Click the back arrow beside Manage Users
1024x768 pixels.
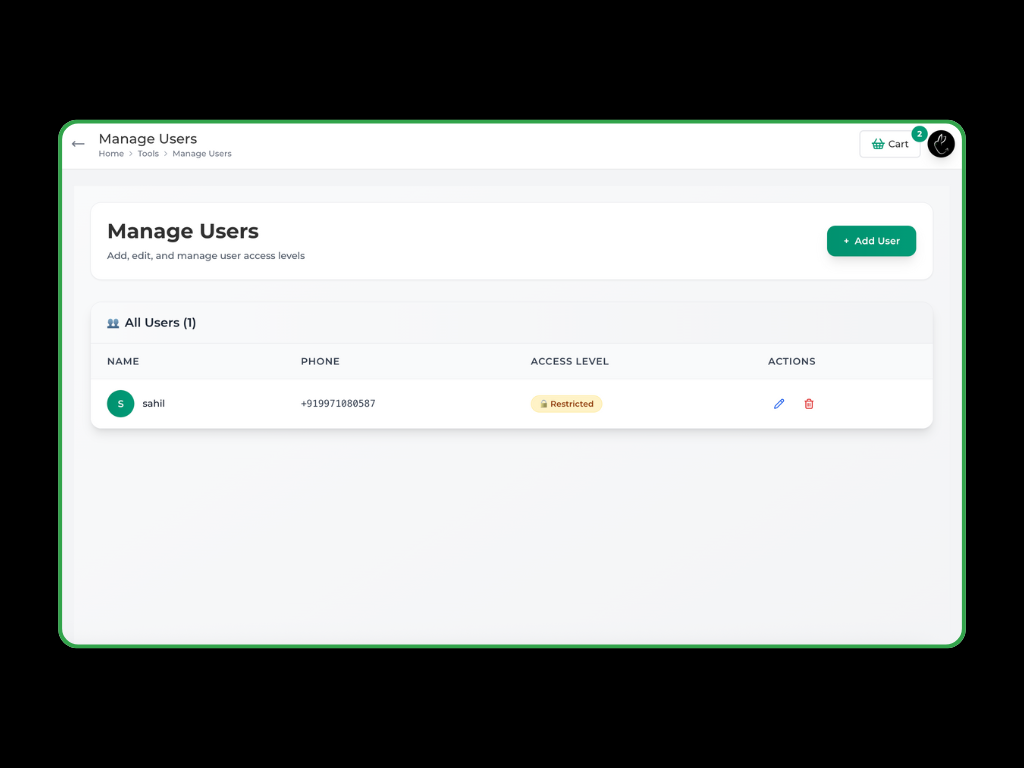(x=78, y=144)
